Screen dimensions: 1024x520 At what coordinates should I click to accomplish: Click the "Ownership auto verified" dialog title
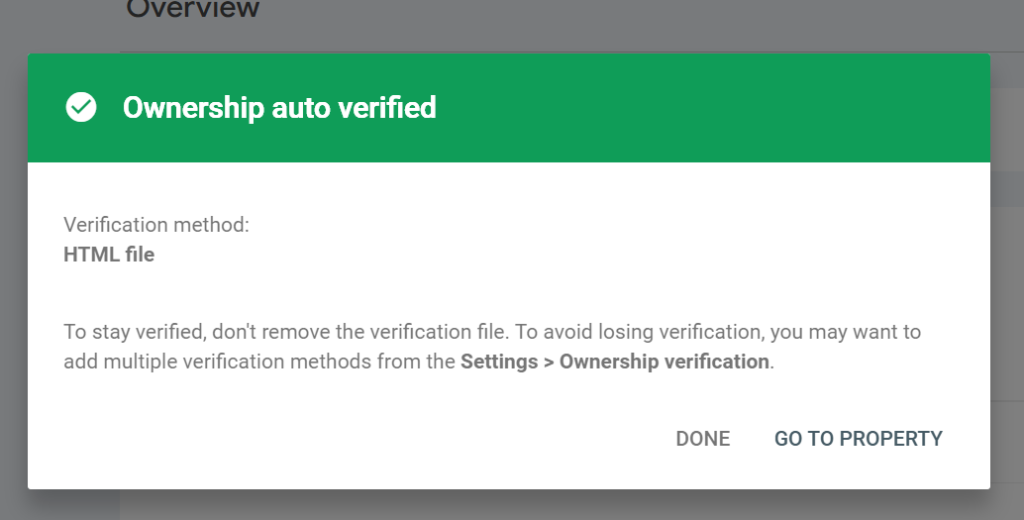[x=279, y=107]
